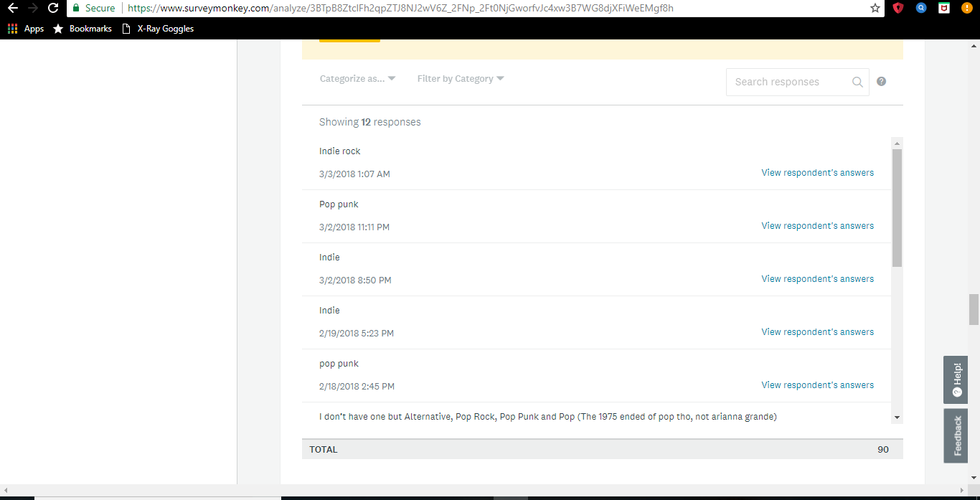Select the long 'I don't have one but Alternative' response
The image size is (980, 500).
coord(548,416)
